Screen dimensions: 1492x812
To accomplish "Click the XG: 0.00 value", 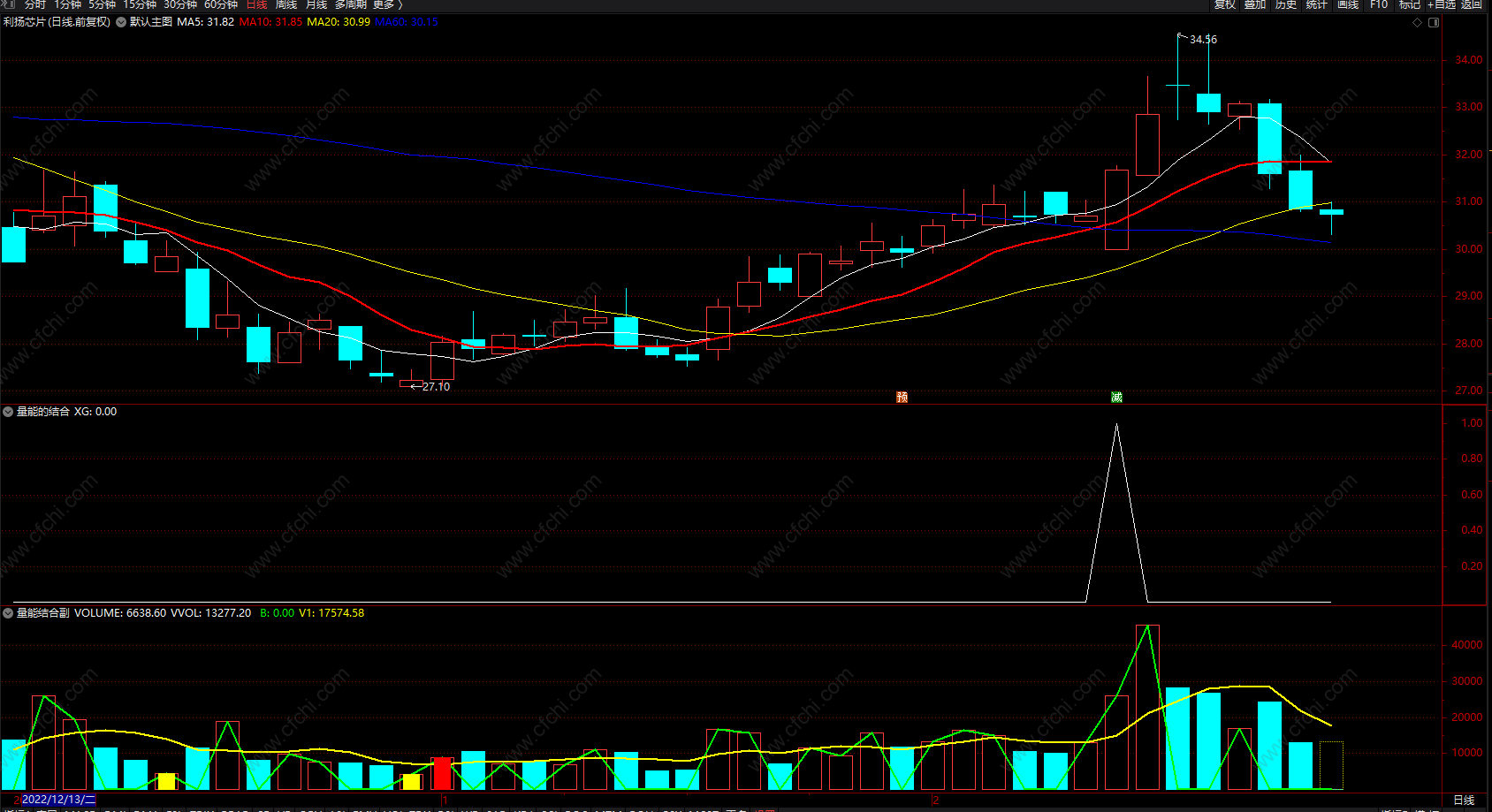I will click(95, 412).
